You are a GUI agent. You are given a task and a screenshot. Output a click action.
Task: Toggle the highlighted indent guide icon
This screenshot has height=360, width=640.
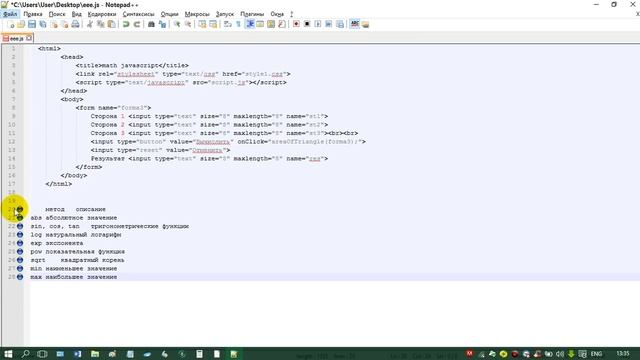pos(250,24)
